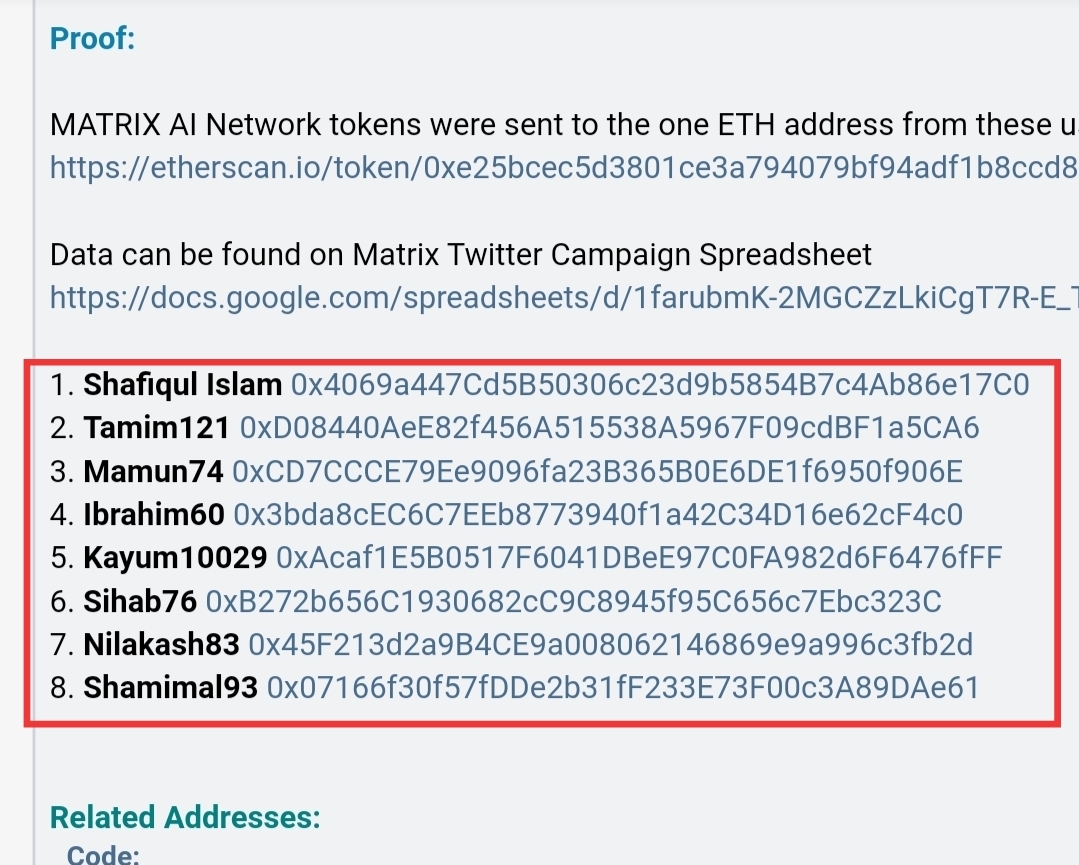Click Shamimal93's wallet address
Viewport: 1079px width, 865px height.
pyautogui.click(x=623, y=687)
